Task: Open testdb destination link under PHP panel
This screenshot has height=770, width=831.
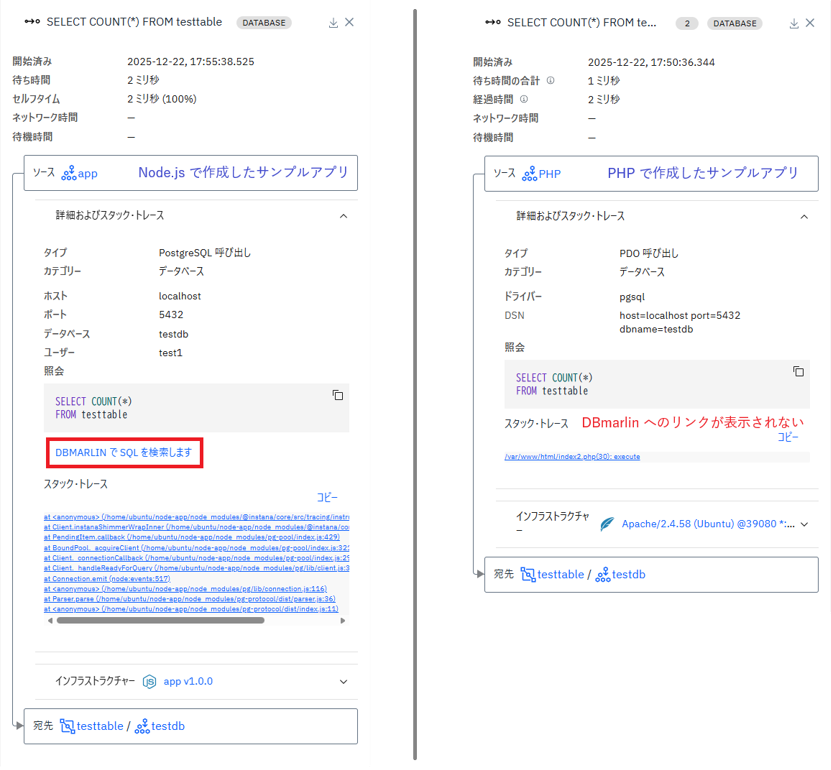Action: (629, 574)
